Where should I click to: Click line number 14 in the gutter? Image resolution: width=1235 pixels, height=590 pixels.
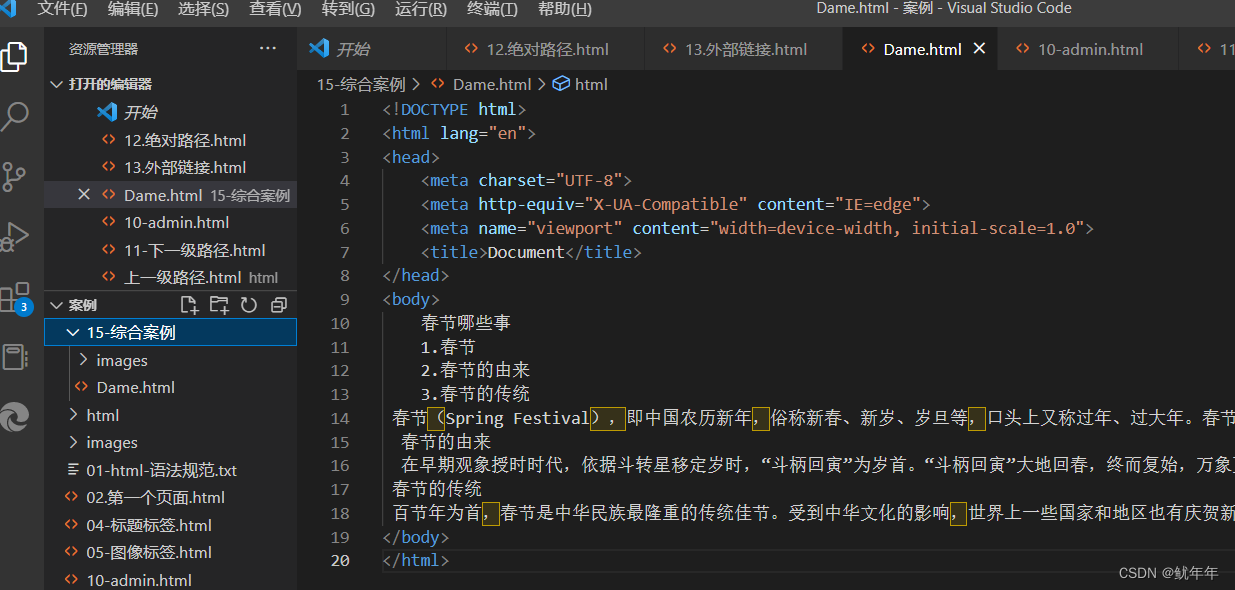click(x=339, y=418)
